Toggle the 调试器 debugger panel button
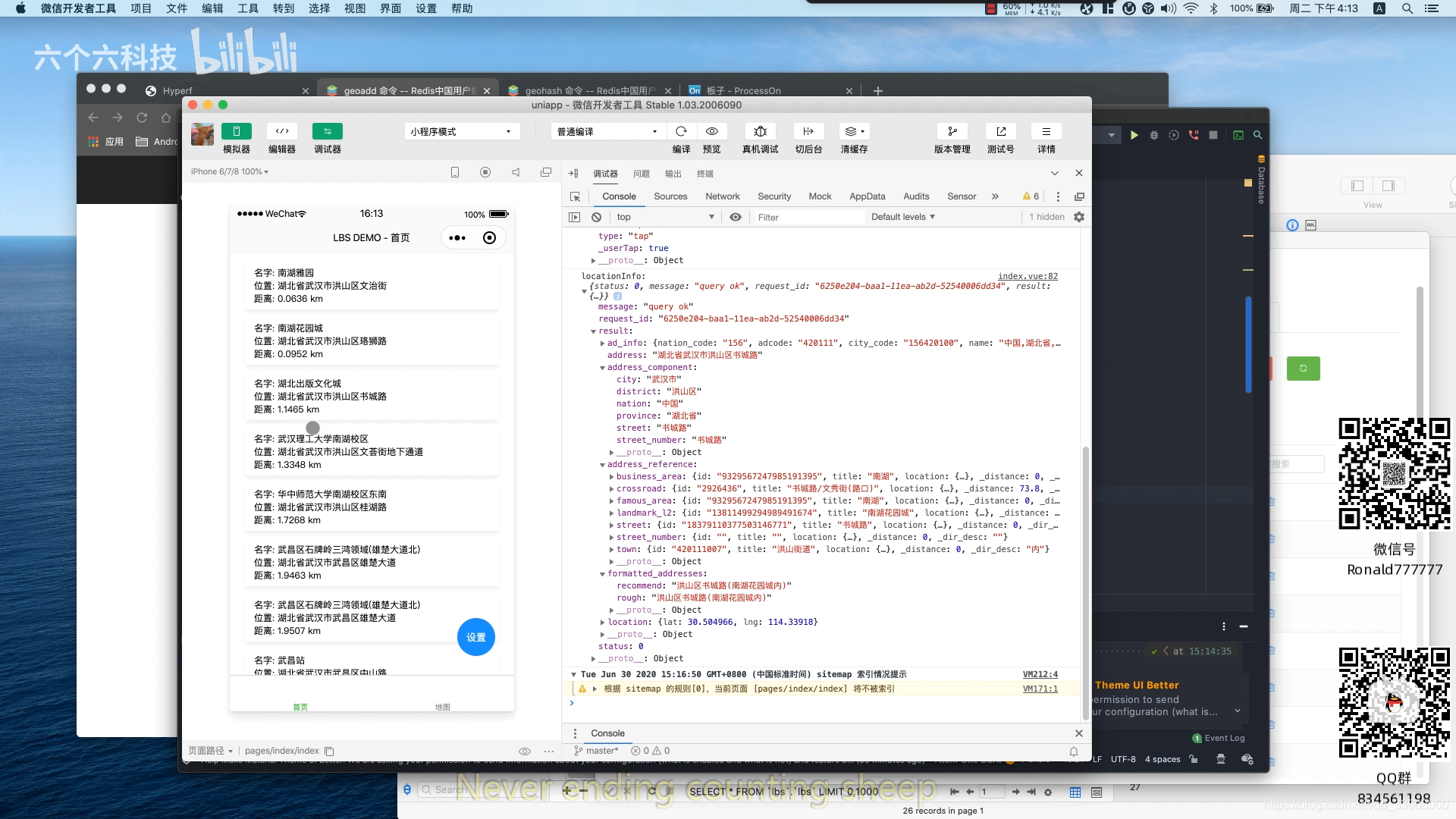Image resolution: width=1456 pixels, height=819 pixels. (x=328, y=131)
